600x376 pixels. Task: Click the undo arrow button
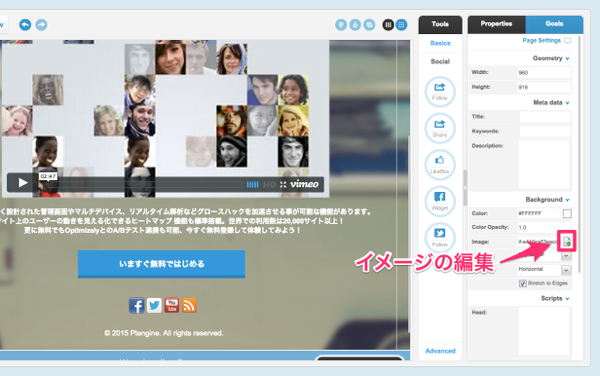(x=25, y=25)
